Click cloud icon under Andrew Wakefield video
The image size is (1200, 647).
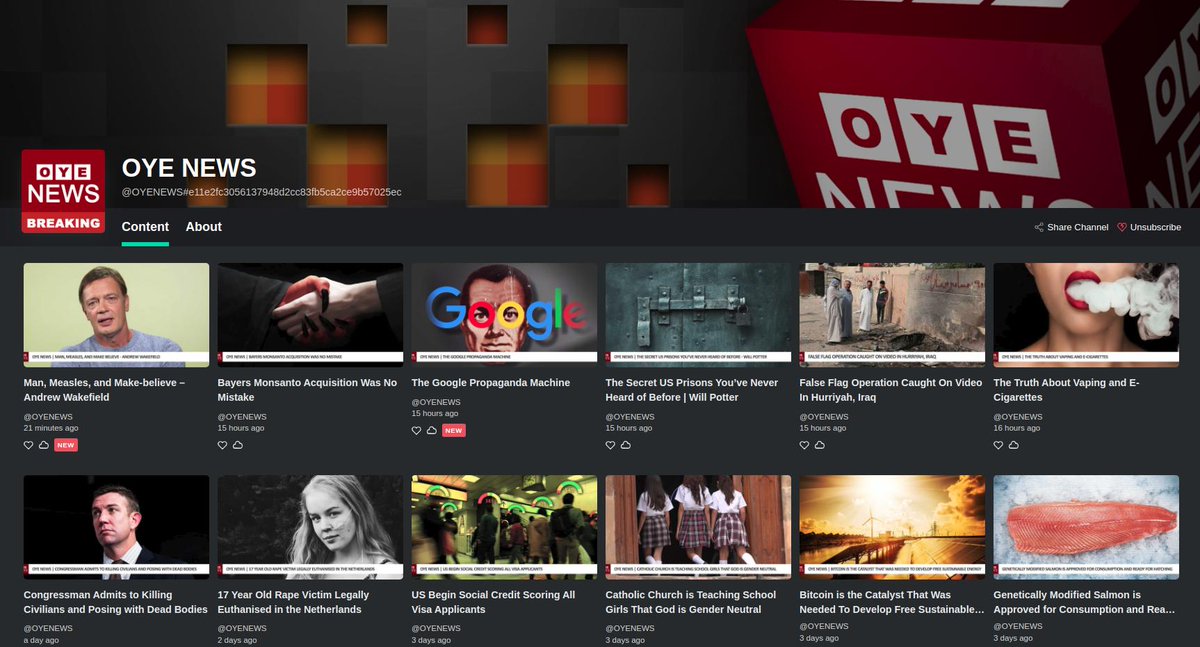(x=44, y=445)
